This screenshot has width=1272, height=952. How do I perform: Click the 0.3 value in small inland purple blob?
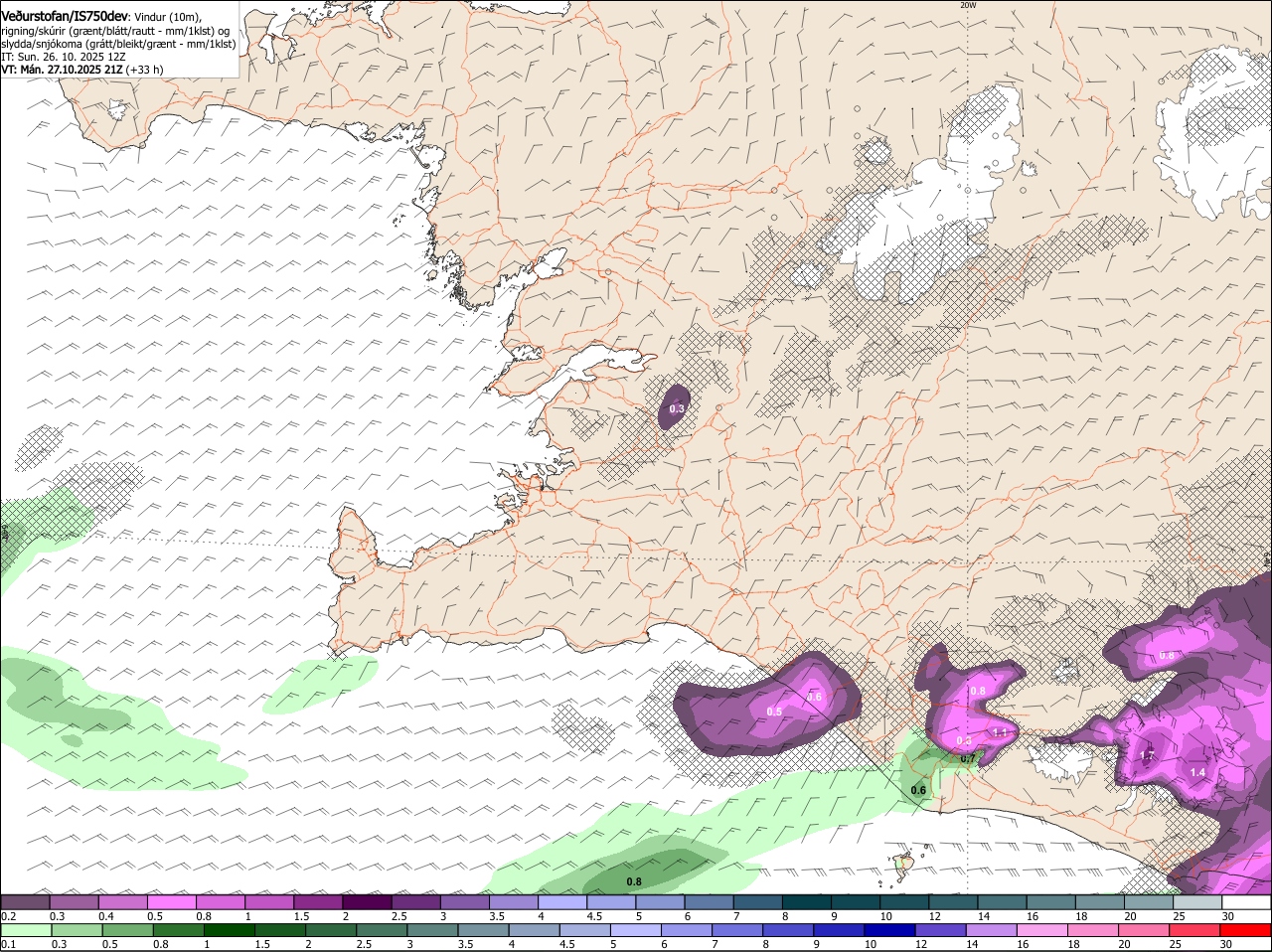point(677,408)
